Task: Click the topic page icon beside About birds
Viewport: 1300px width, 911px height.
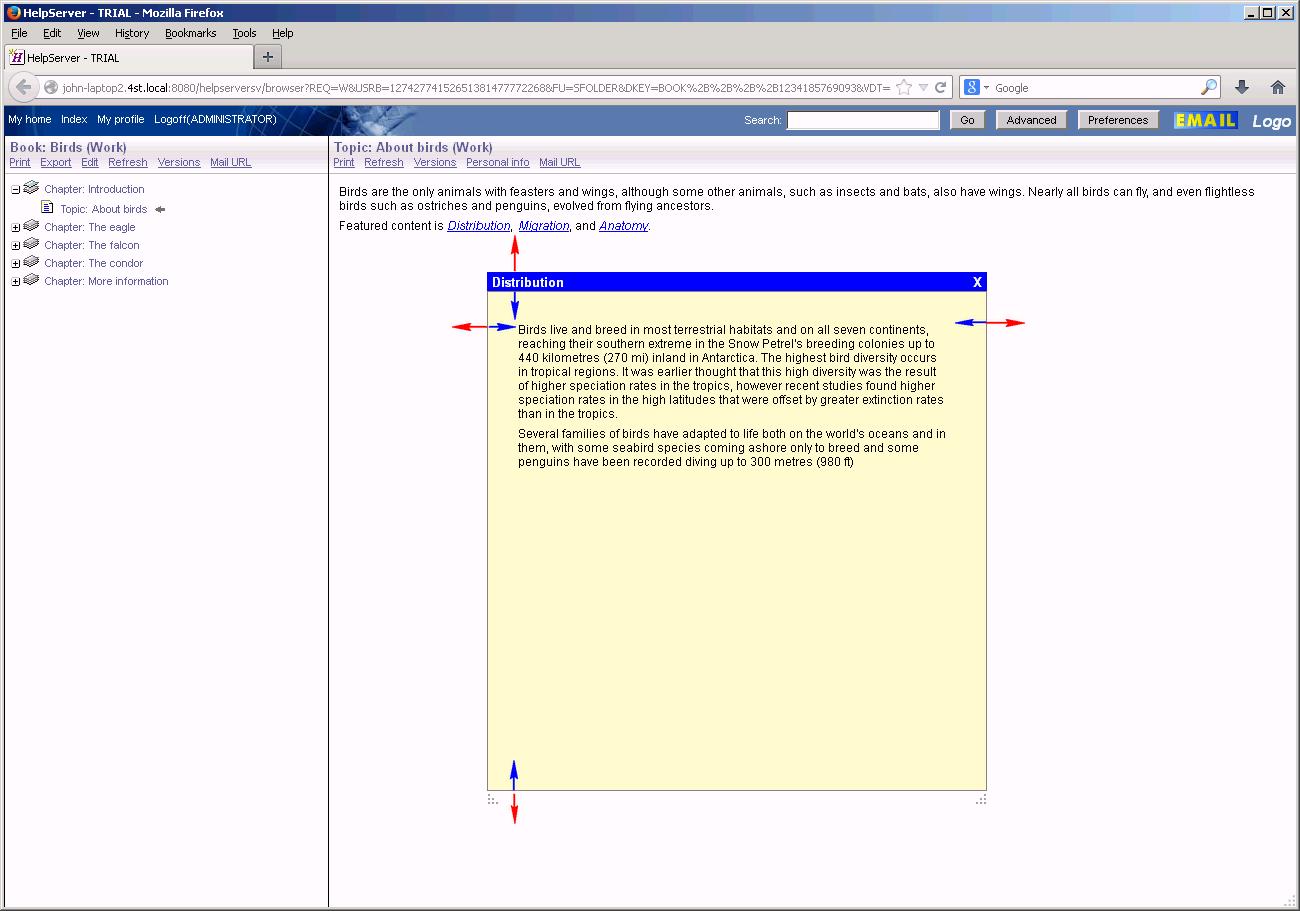Action: (47, 208)
